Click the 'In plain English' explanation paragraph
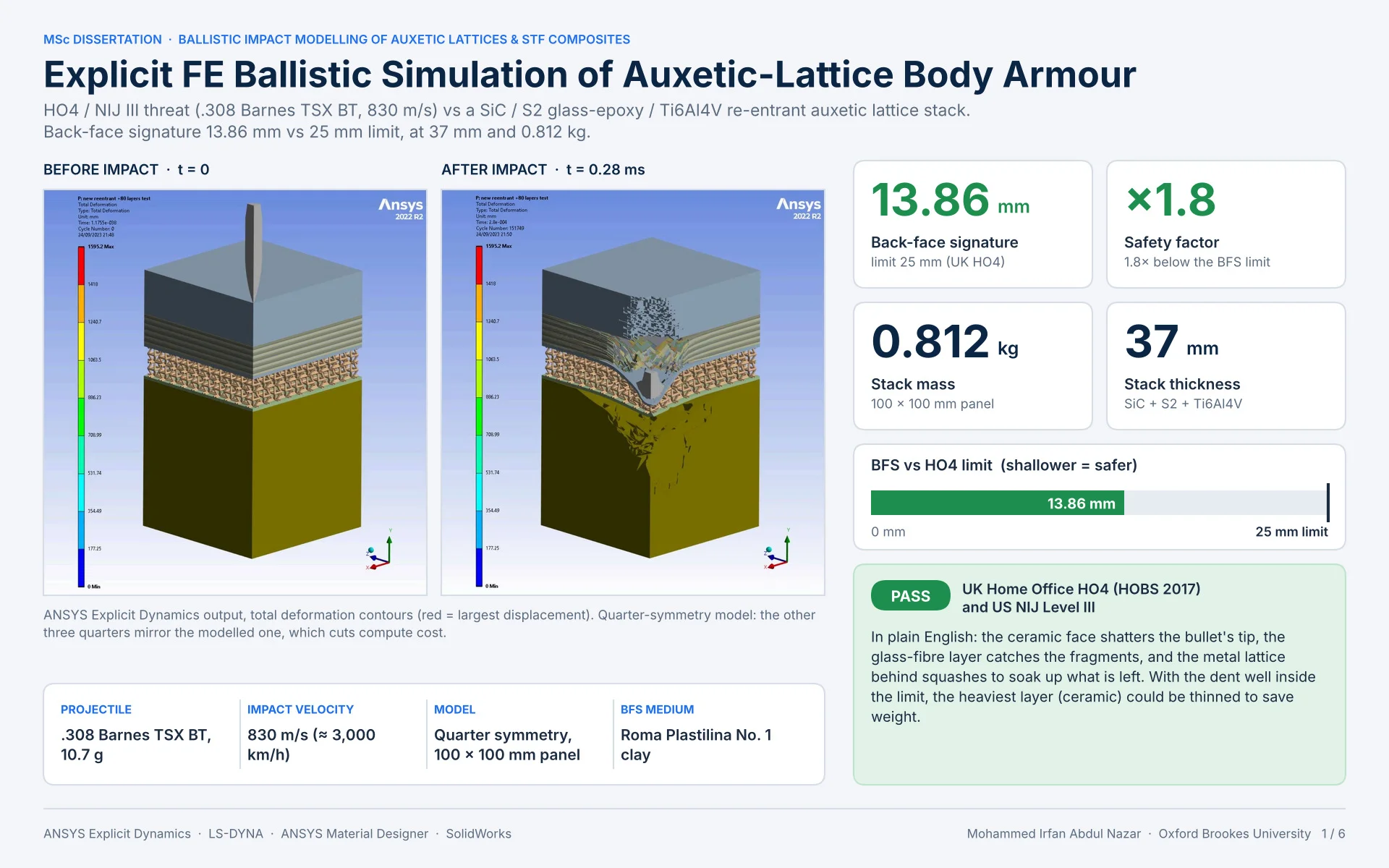The image size is (1389, 868). [x=1093, y=677]
